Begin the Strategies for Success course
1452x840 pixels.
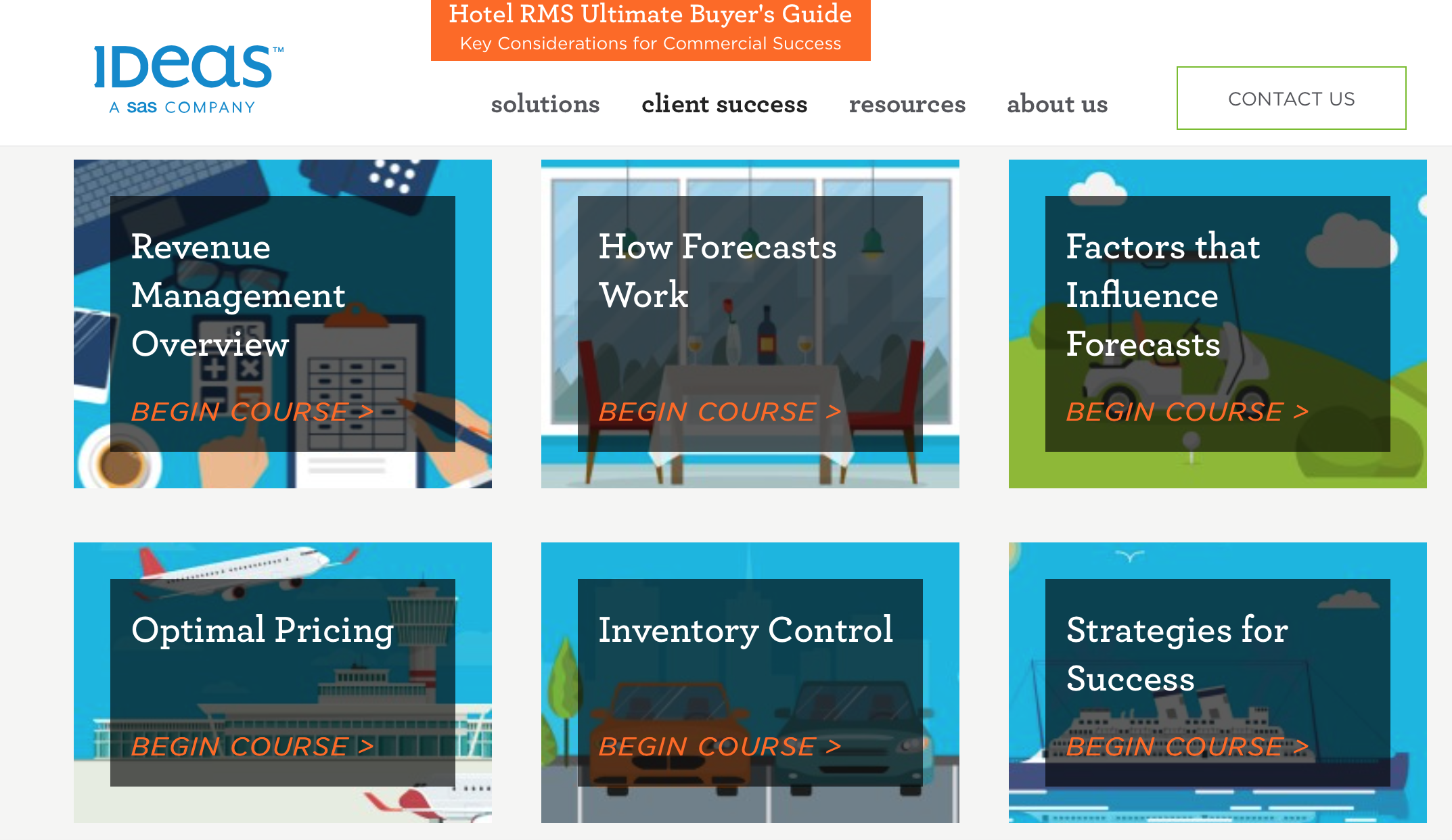[x=1187, y=746]
